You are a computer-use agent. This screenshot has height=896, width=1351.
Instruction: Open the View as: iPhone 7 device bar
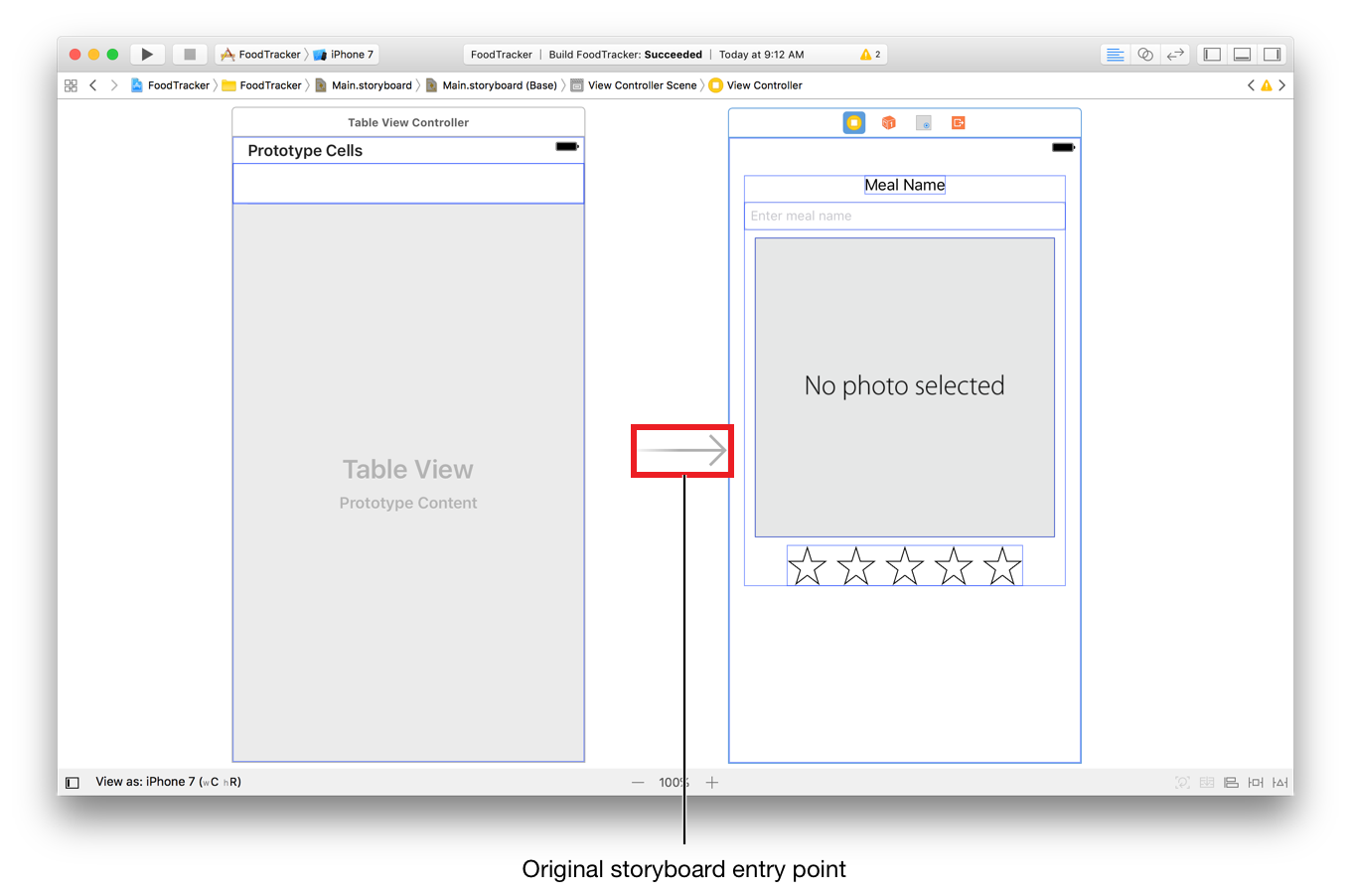coord(168,782)
